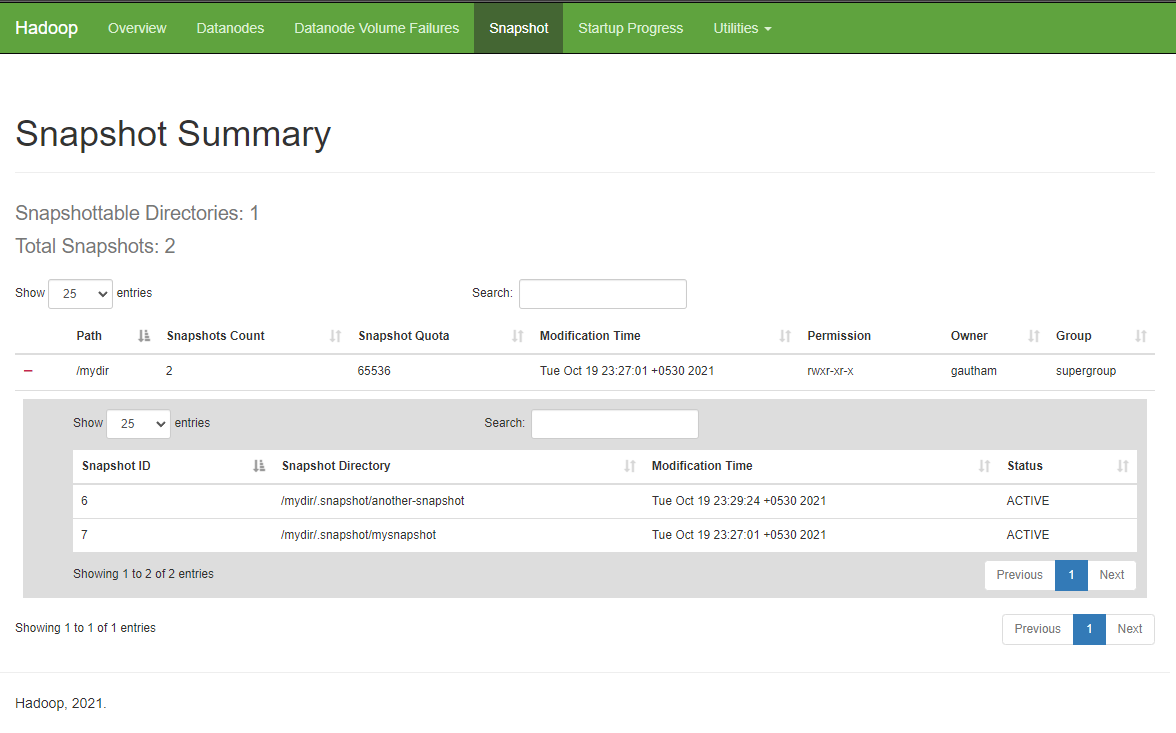Screen dimensions: 1176x733
Task: Sort Group column icon
Action: (x=1141, y=336)
